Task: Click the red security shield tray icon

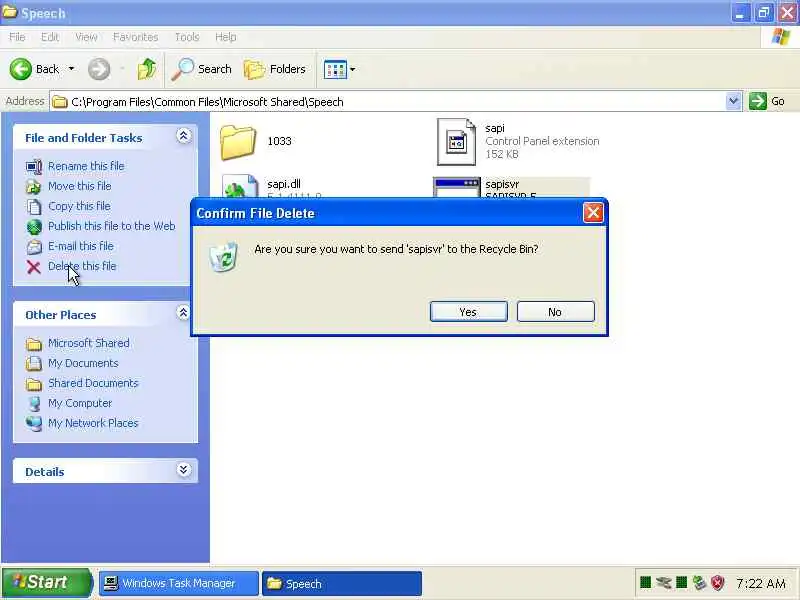Action: (x=717, y=582)
